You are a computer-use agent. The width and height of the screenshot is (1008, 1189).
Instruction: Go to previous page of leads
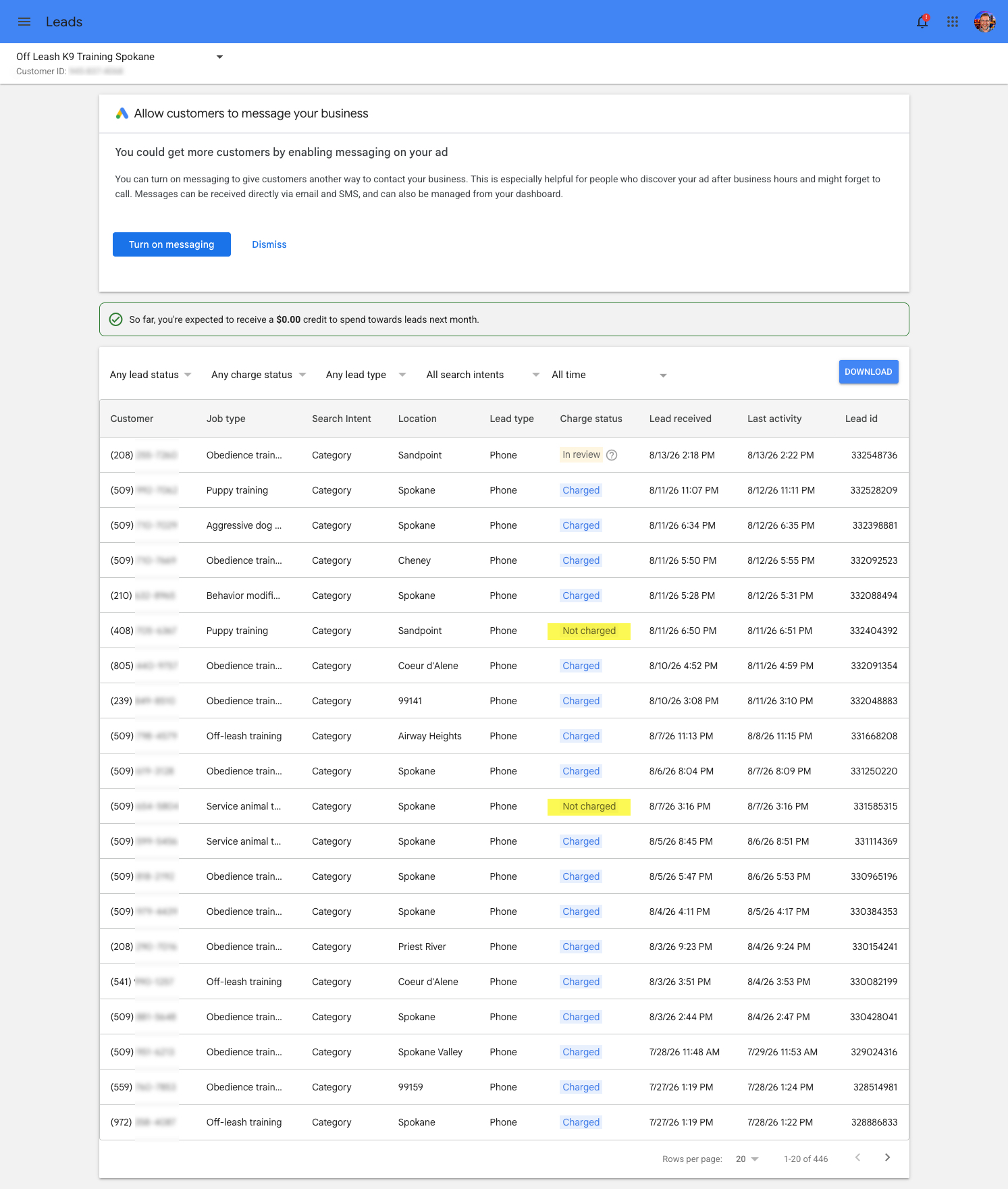pyautogui.click(x=858, y=1157)
